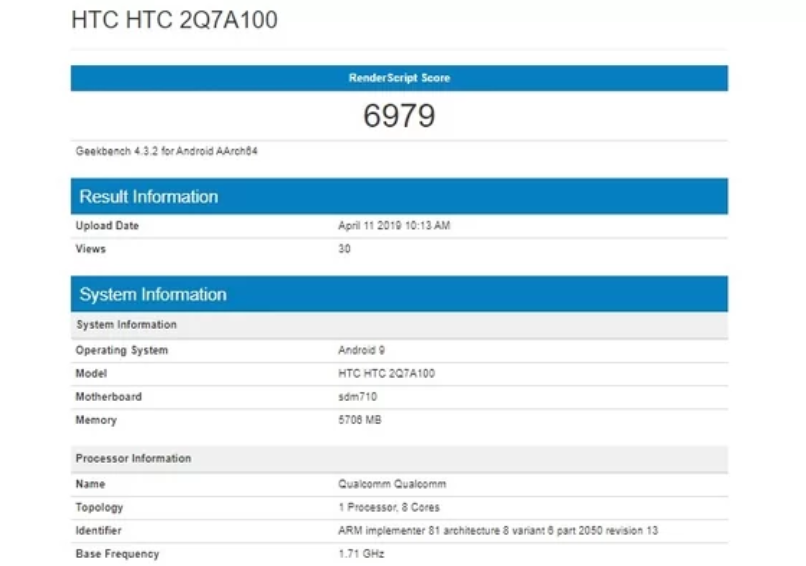The height and width of the screenshot is (566, 806).
Task: Click the score value 6979
Action: coord(399,115)
